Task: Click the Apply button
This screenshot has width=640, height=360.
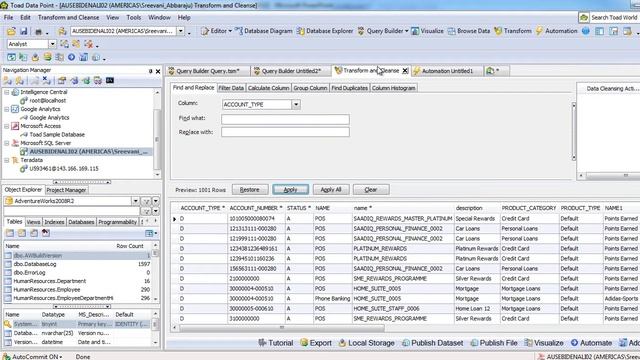Action: (290, 190)
